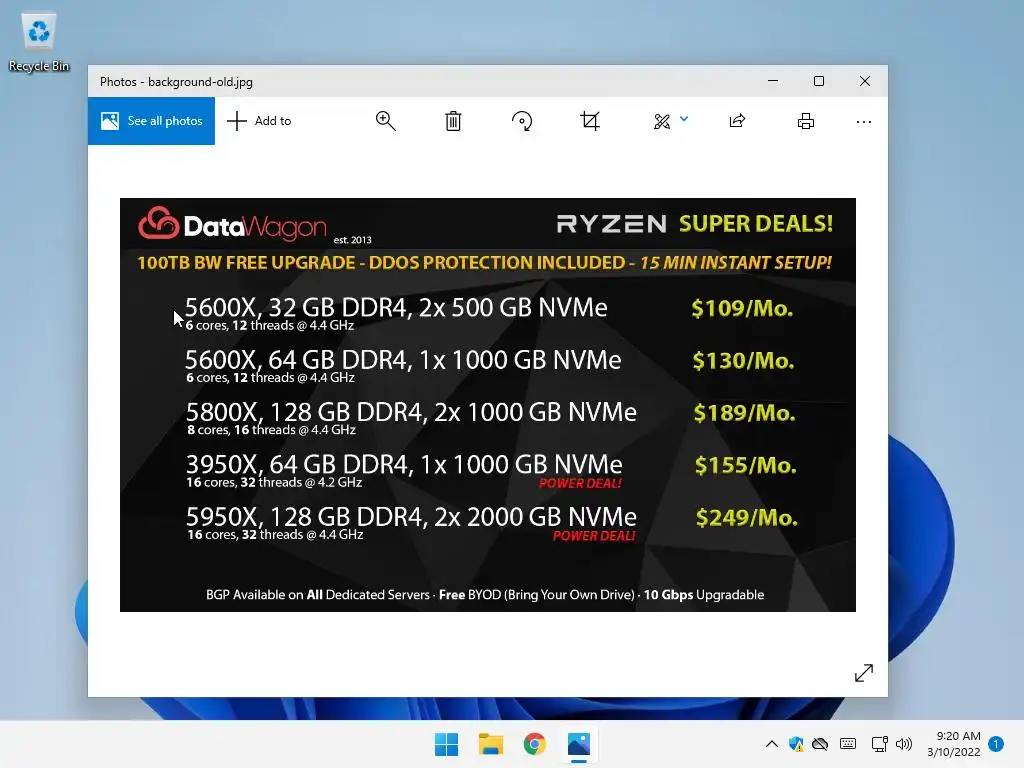Click the title text Photos - background-old.jpg

pos(176,82)
